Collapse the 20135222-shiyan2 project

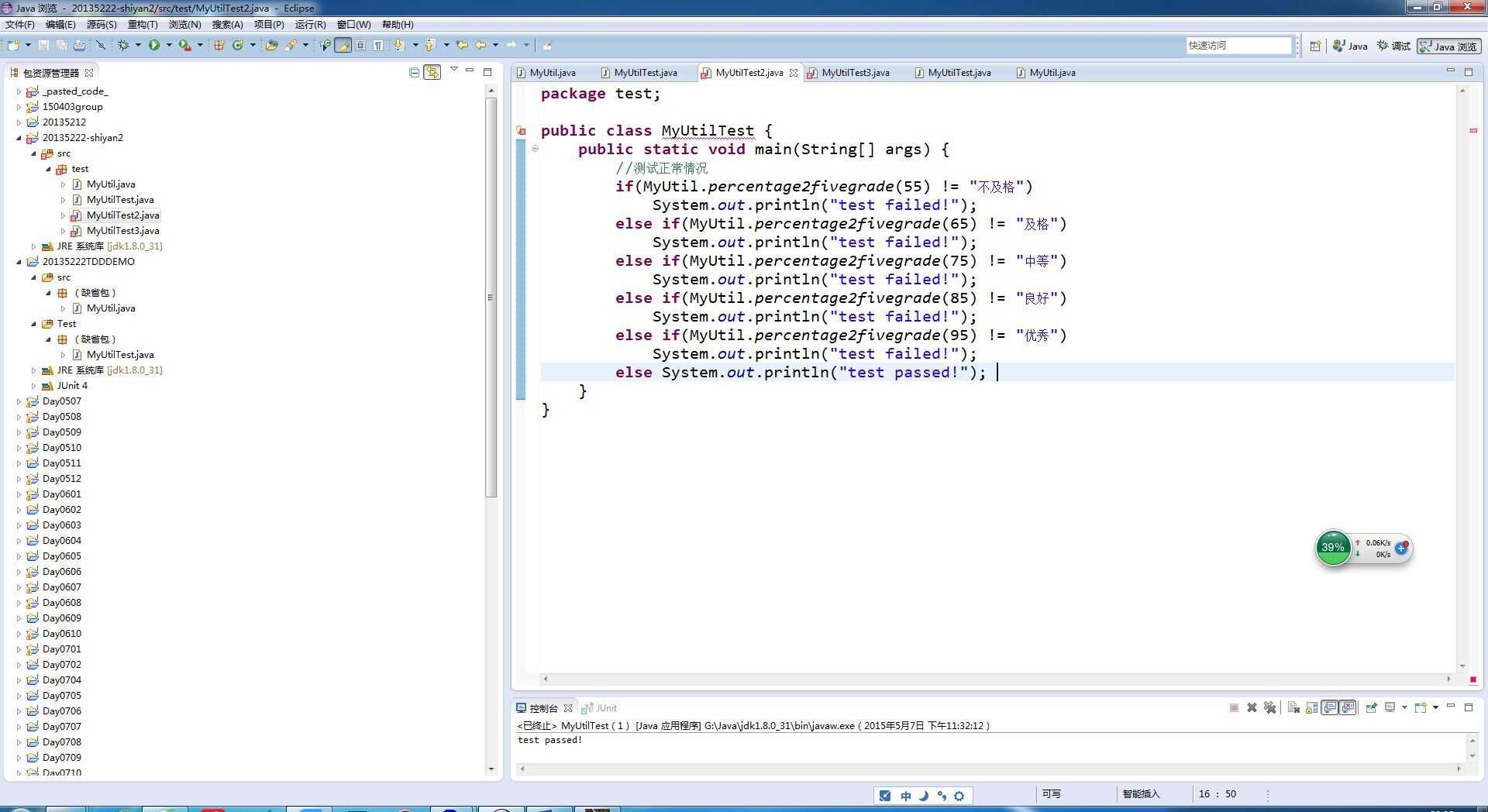tap(19, 138)
